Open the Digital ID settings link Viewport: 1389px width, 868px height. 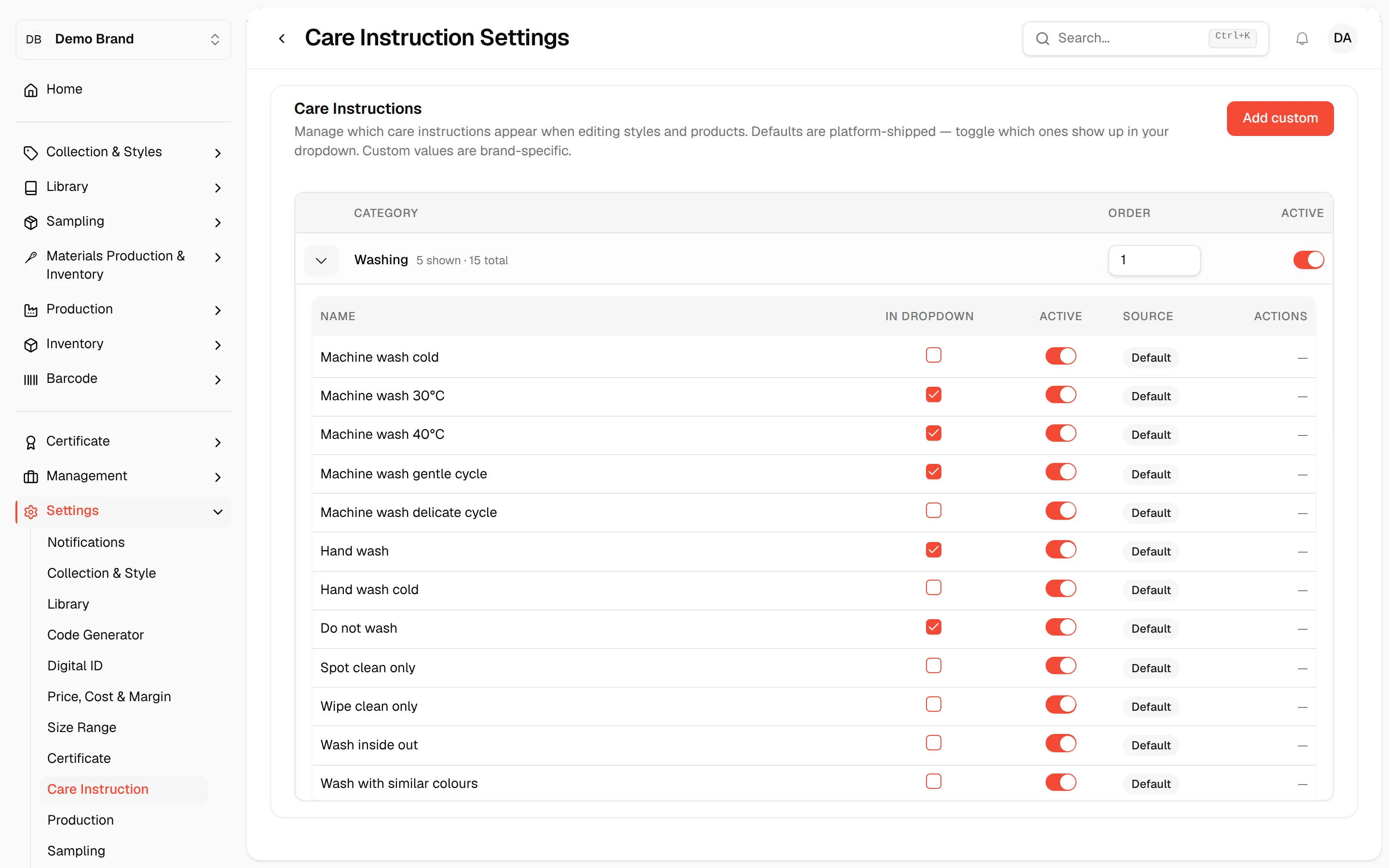click(x=75, y=665)
